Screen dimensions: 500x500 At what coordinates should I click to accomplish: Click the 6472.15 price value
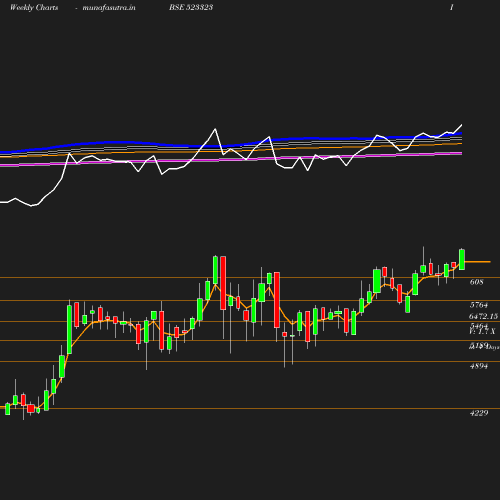[x=483, y=316]
